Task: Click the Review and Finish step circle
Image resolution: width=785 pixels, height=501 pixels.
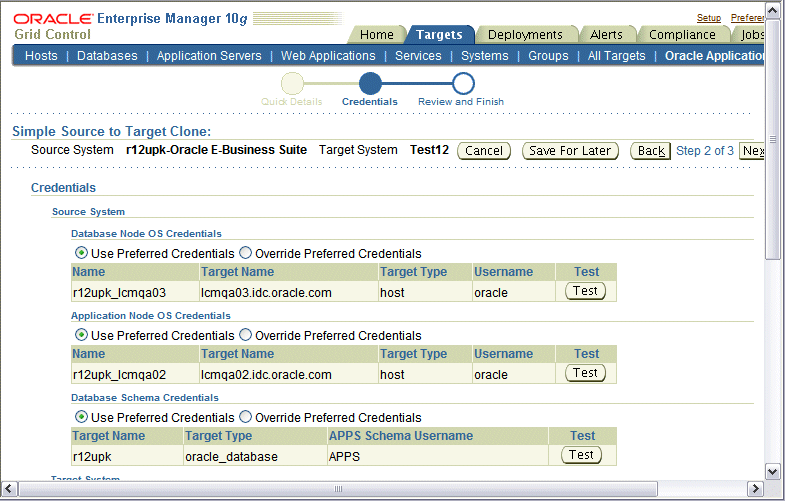Action: [463, 84]
